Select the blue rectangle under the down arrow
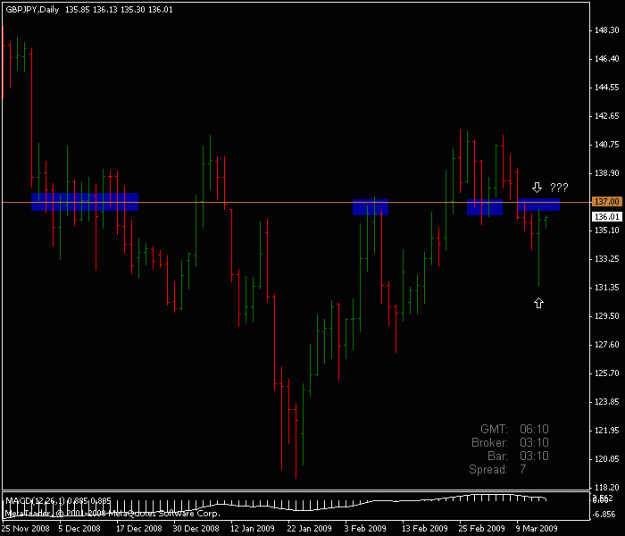Screen dimensions: 625x536 539,204
